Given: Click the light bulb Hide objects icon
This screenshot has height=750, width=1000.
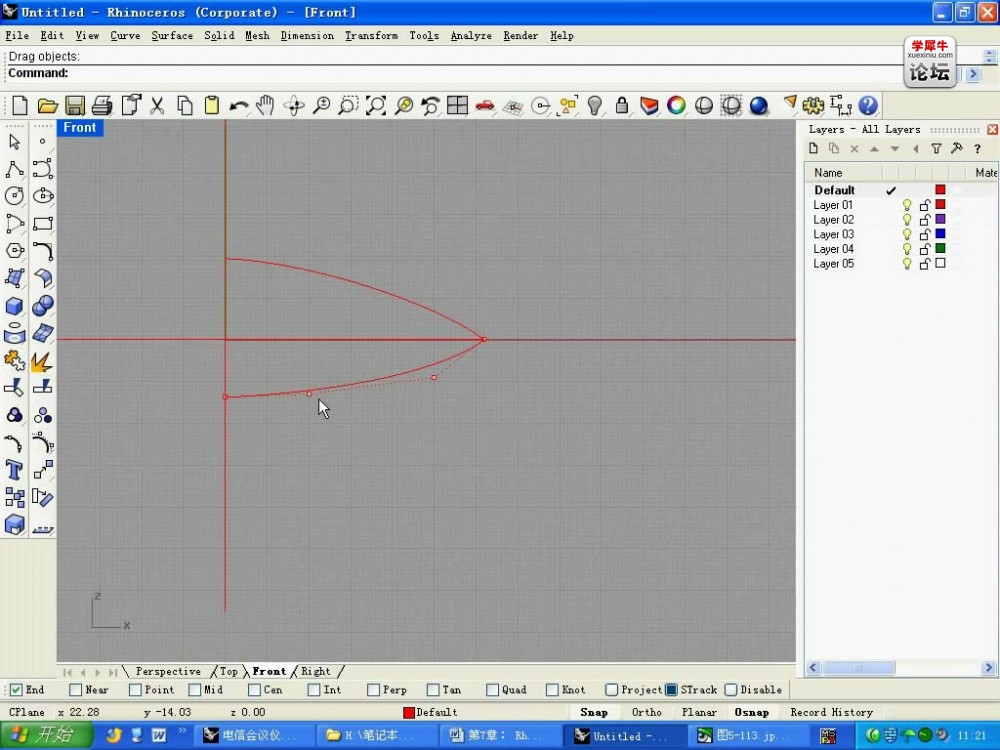Looking at the screenshot, I should tap(594, 105).
